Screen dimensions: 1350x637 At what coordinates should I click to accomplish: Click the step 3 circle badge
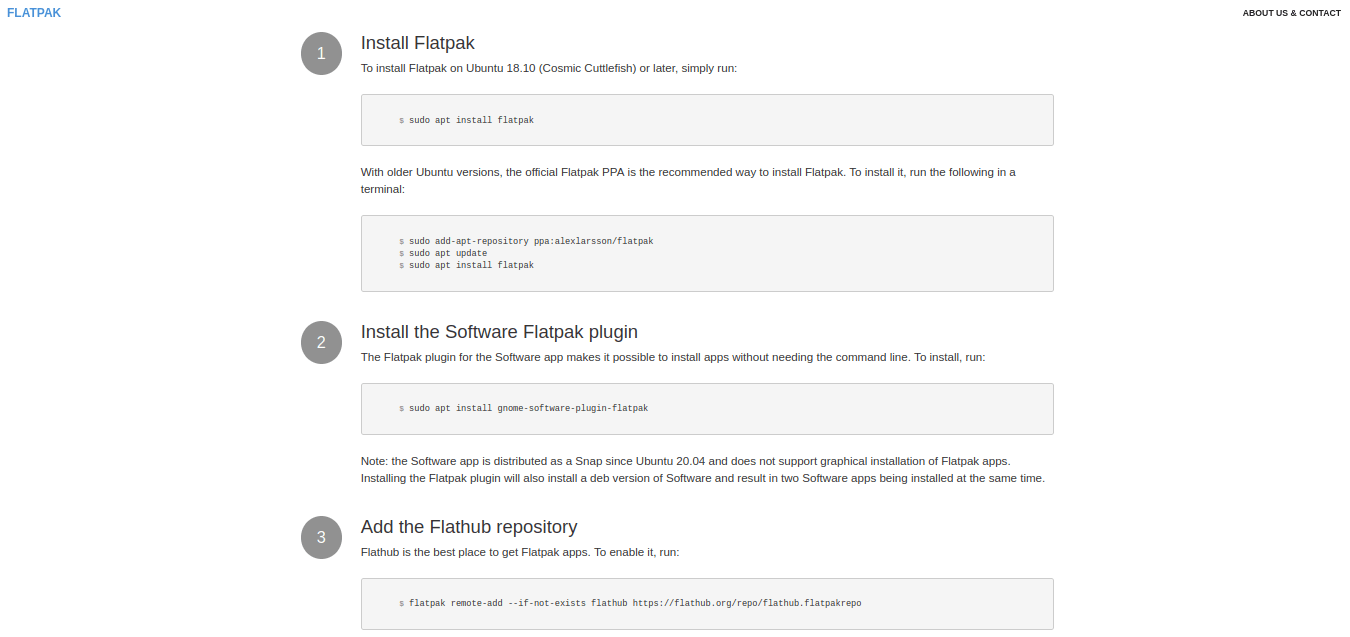pos(321,538)
